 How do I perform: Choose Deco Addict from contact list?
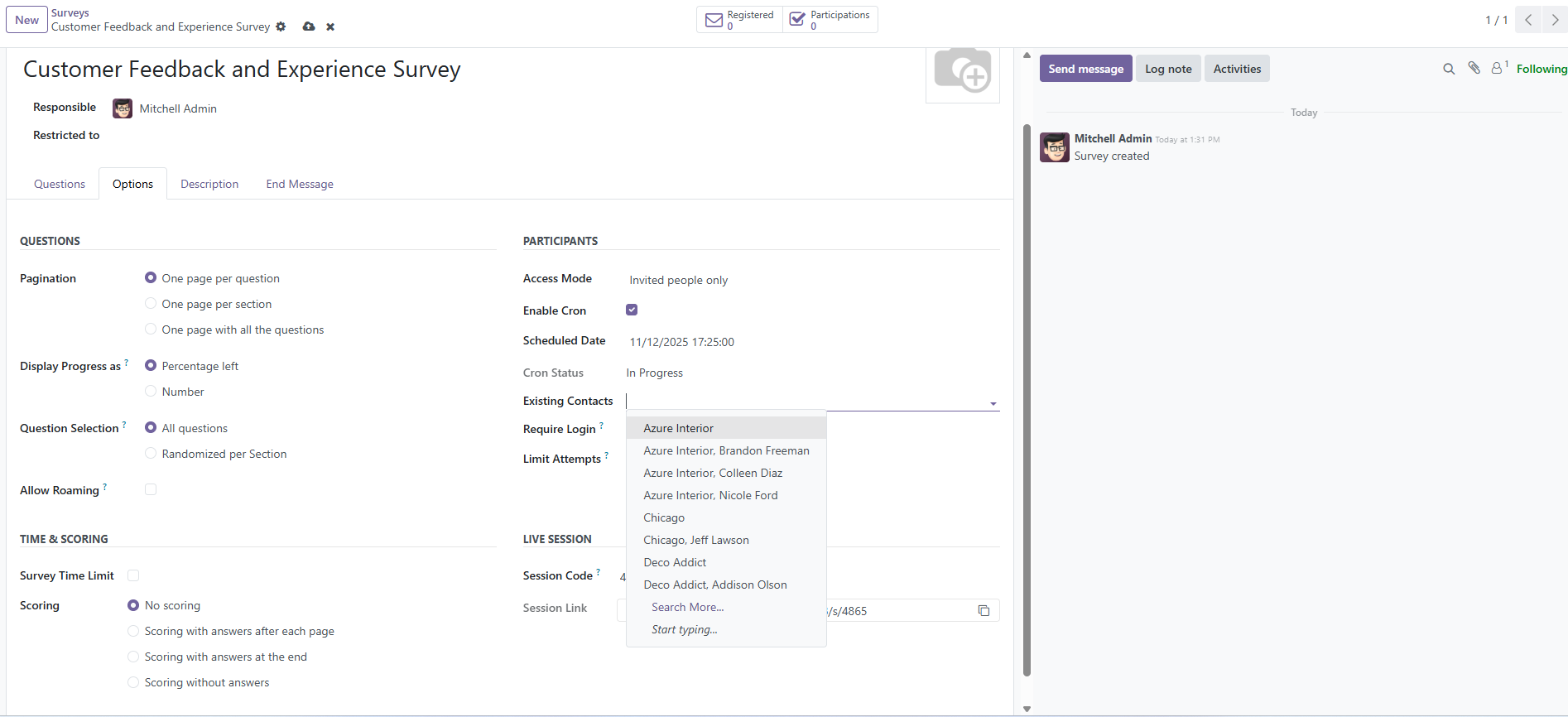tap(675, 562)
